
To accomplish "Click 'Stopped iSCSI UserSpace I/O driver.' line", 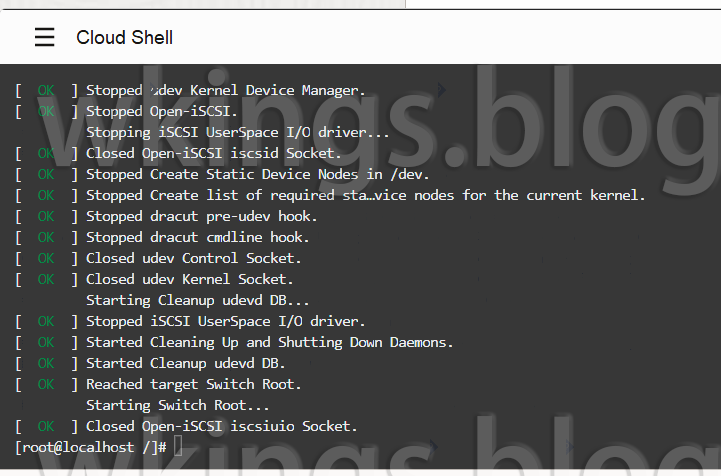I will pyautogui.click(x=190, y=321).
